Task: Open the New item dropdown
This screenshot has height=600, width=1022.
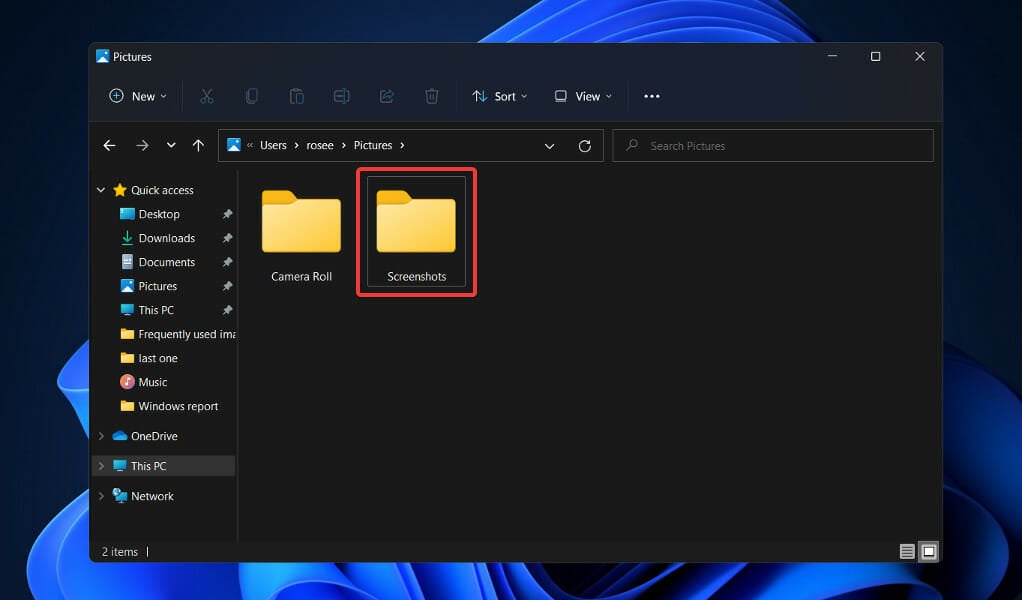Action: [138, 96]
